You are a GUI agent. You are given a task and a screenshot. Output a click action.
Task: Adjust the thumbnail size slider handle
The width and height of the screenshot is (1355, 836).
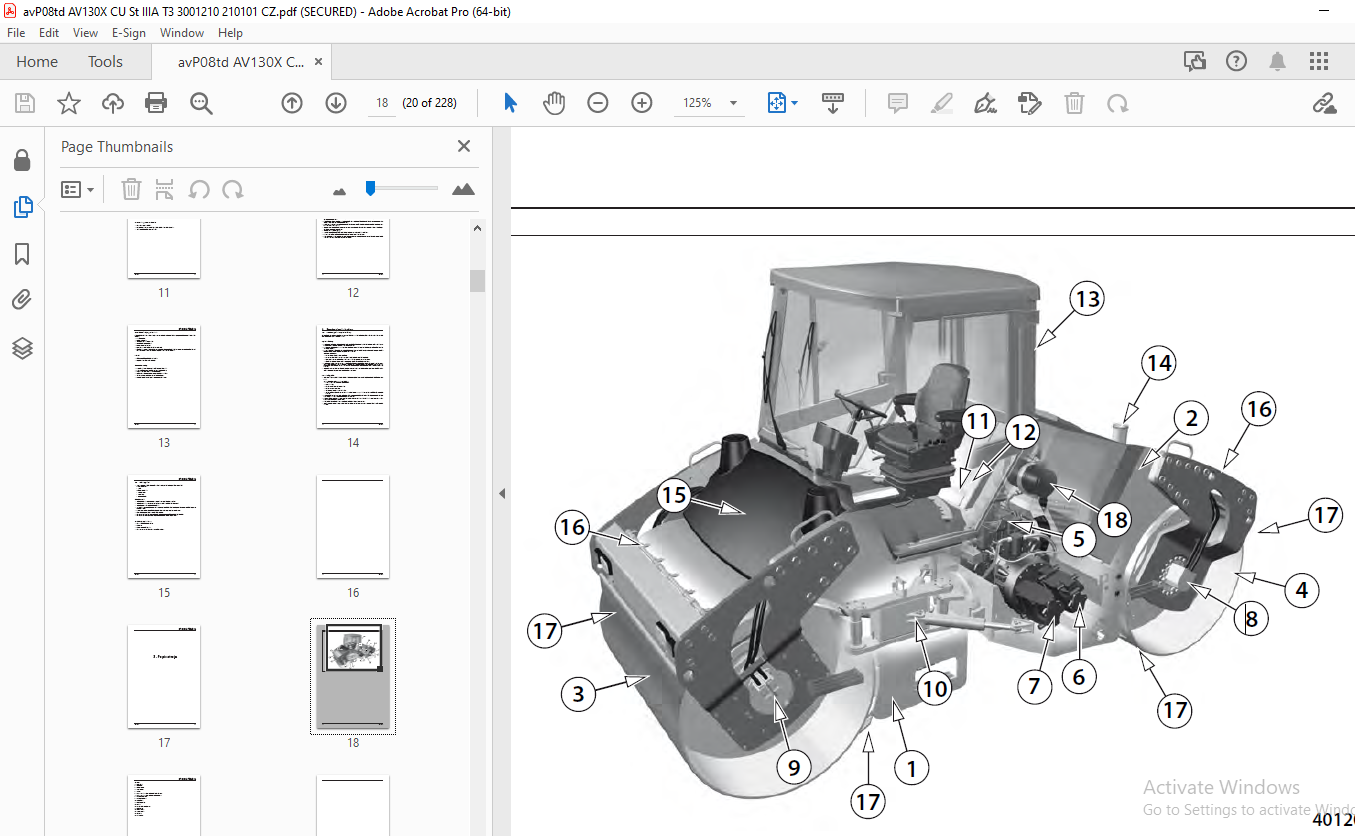(x=370, y=187)
